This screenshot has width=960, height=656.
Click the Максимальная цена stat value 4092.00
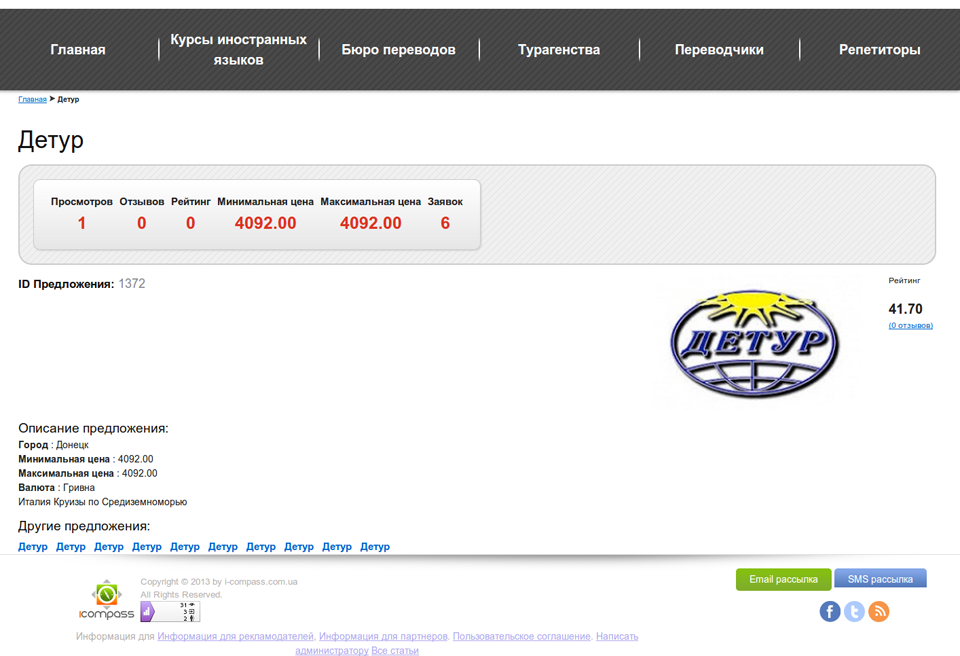tap(370, 223)
